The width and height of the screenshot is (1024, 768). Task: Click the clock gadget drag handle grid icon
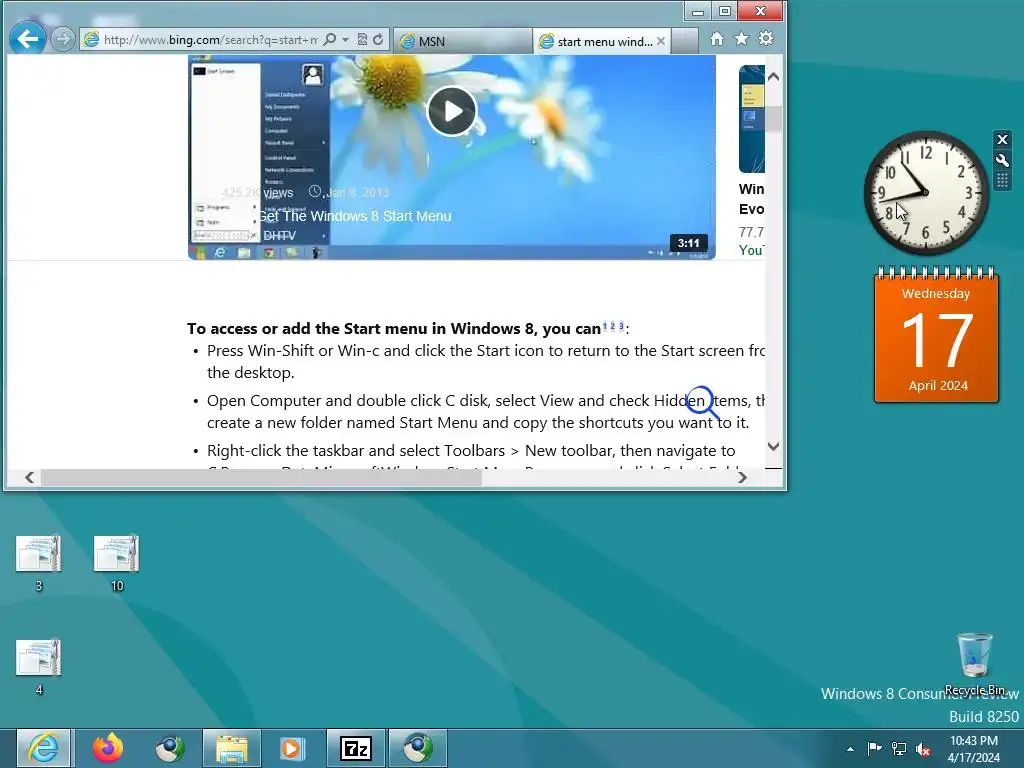[x=1002, y=181]
